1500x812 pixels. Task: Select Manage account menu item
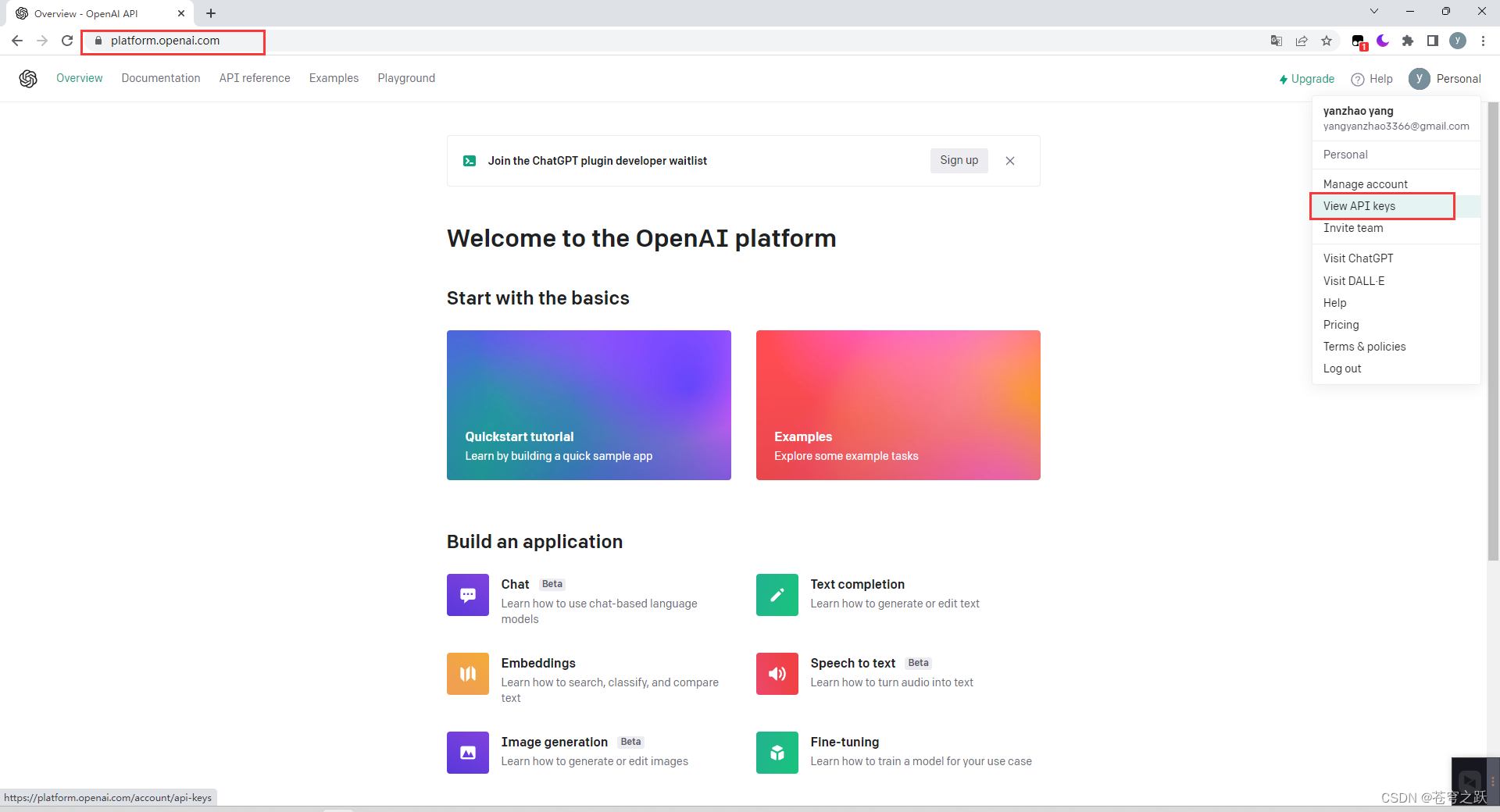click(1396, 184)
